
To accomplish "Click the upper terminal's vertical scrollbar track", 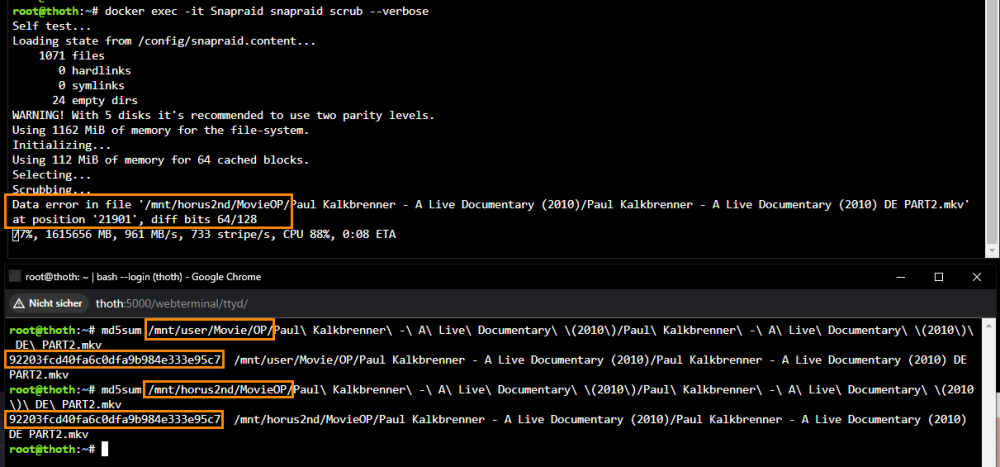I will click(992, 121).
